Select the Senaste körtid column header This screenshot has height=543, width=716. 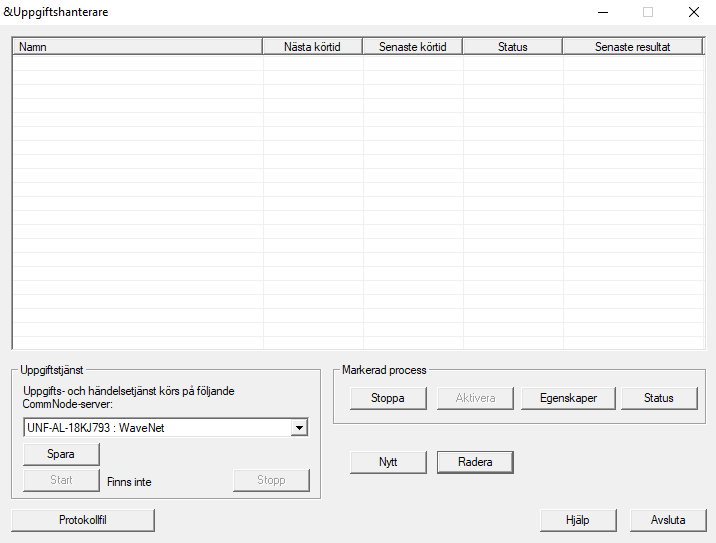click(x=413, y=47)
